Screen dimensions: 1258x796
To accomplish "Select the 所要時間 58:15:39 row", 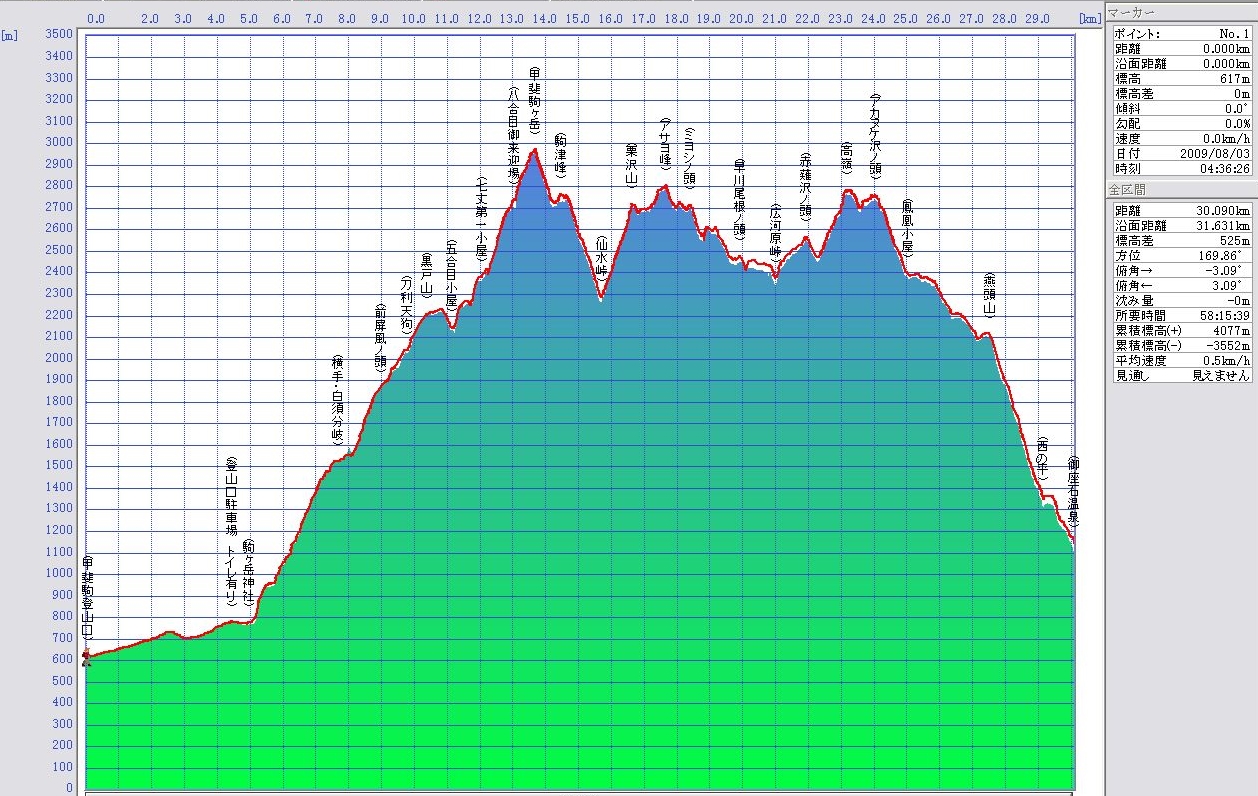I will 1180,315.
